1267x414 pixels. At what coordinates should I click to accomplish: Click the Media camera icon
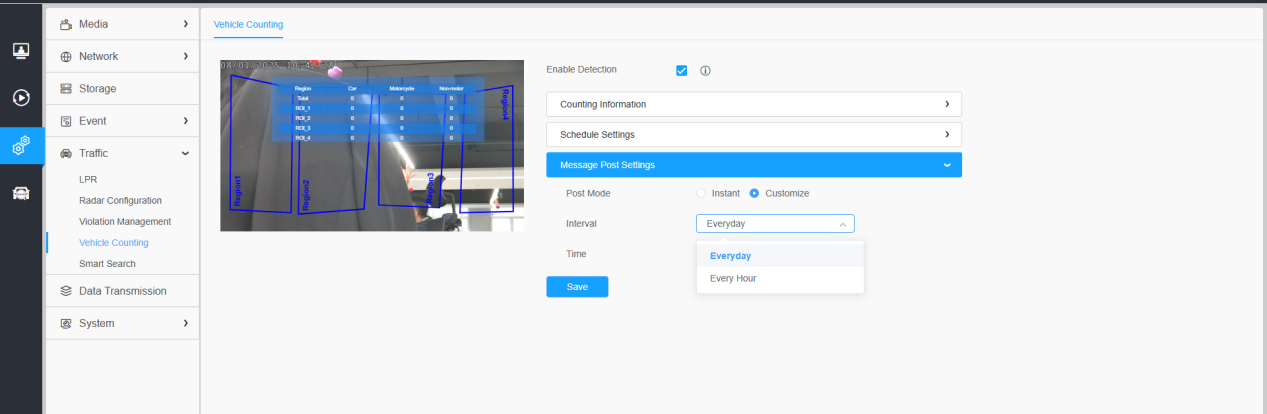(66, 24)
